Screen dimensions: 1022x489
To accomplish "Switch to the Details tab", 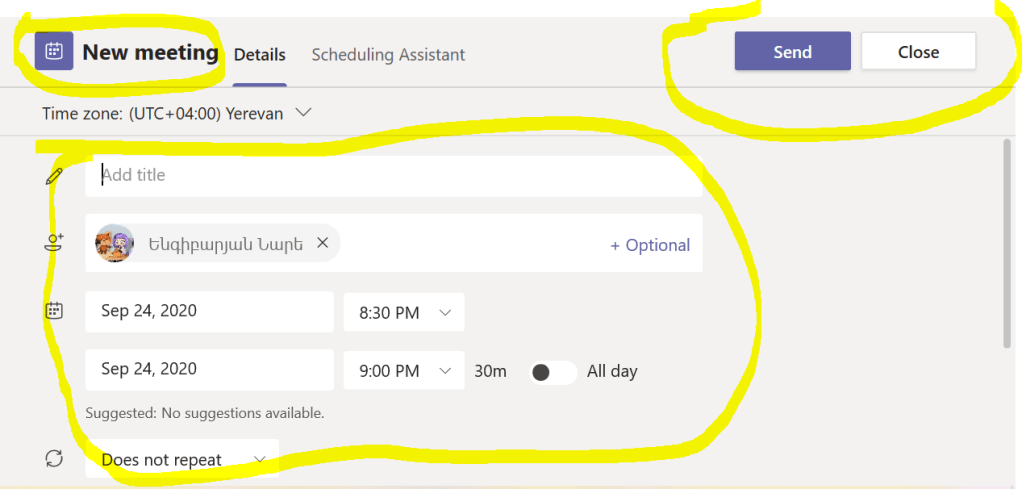I will tap(260, 55).
